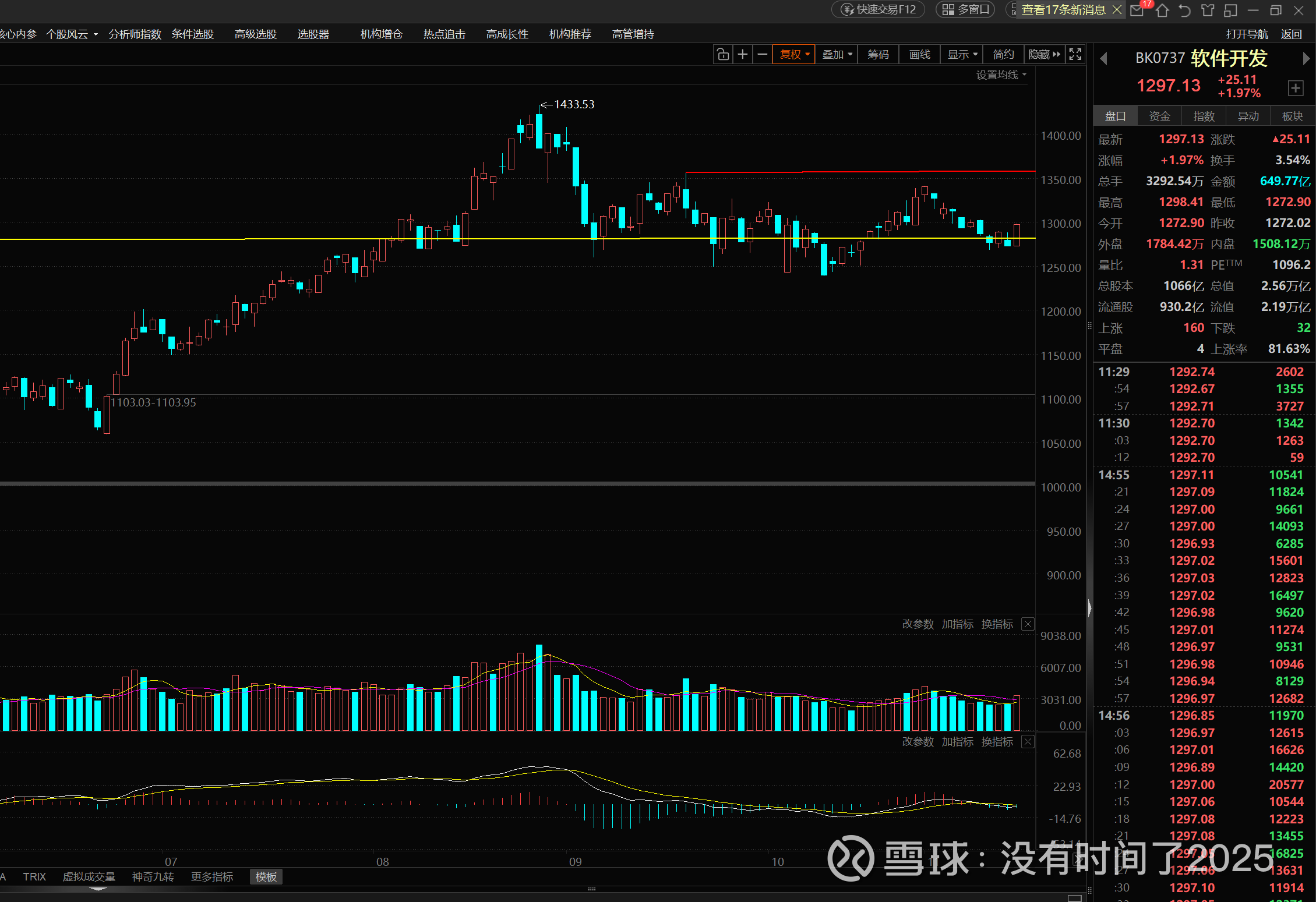This screenshot has height=902, width=1316.
Task: Switch to the 资金 tab
Action: 1159,116
